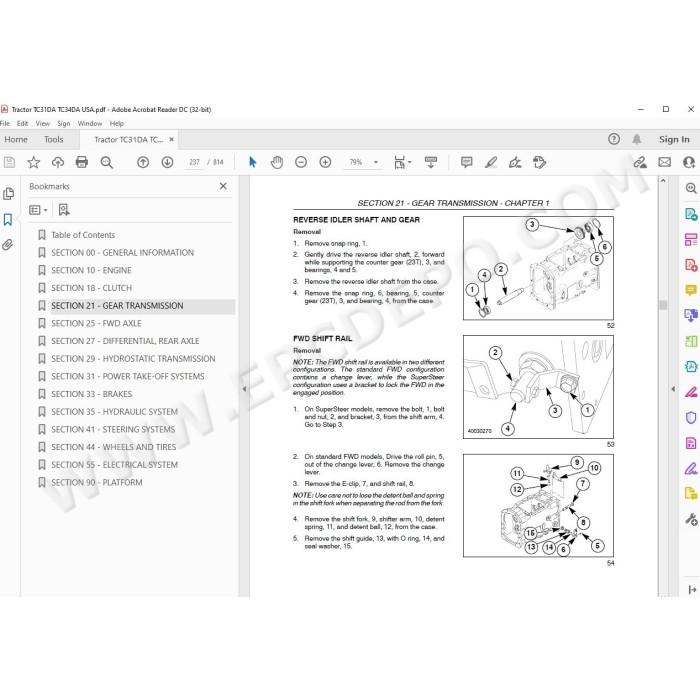Jump to SECTION 55 - ELECTRICAL SYSTEM
The height and width of the screenshot is (700, 700).
[114, 465]
